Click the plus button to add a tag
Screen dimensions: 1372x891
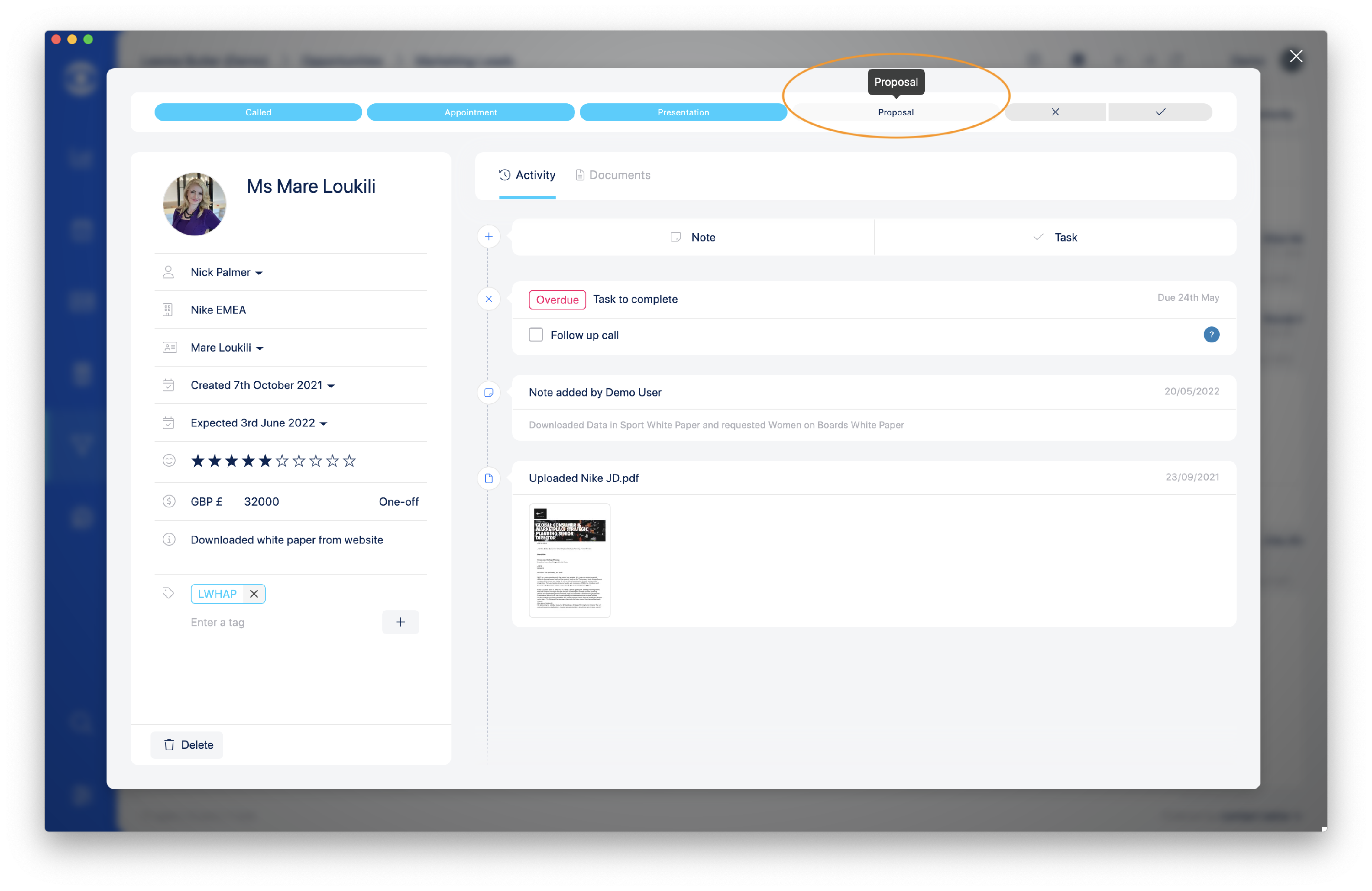click(x=400, y=622)
